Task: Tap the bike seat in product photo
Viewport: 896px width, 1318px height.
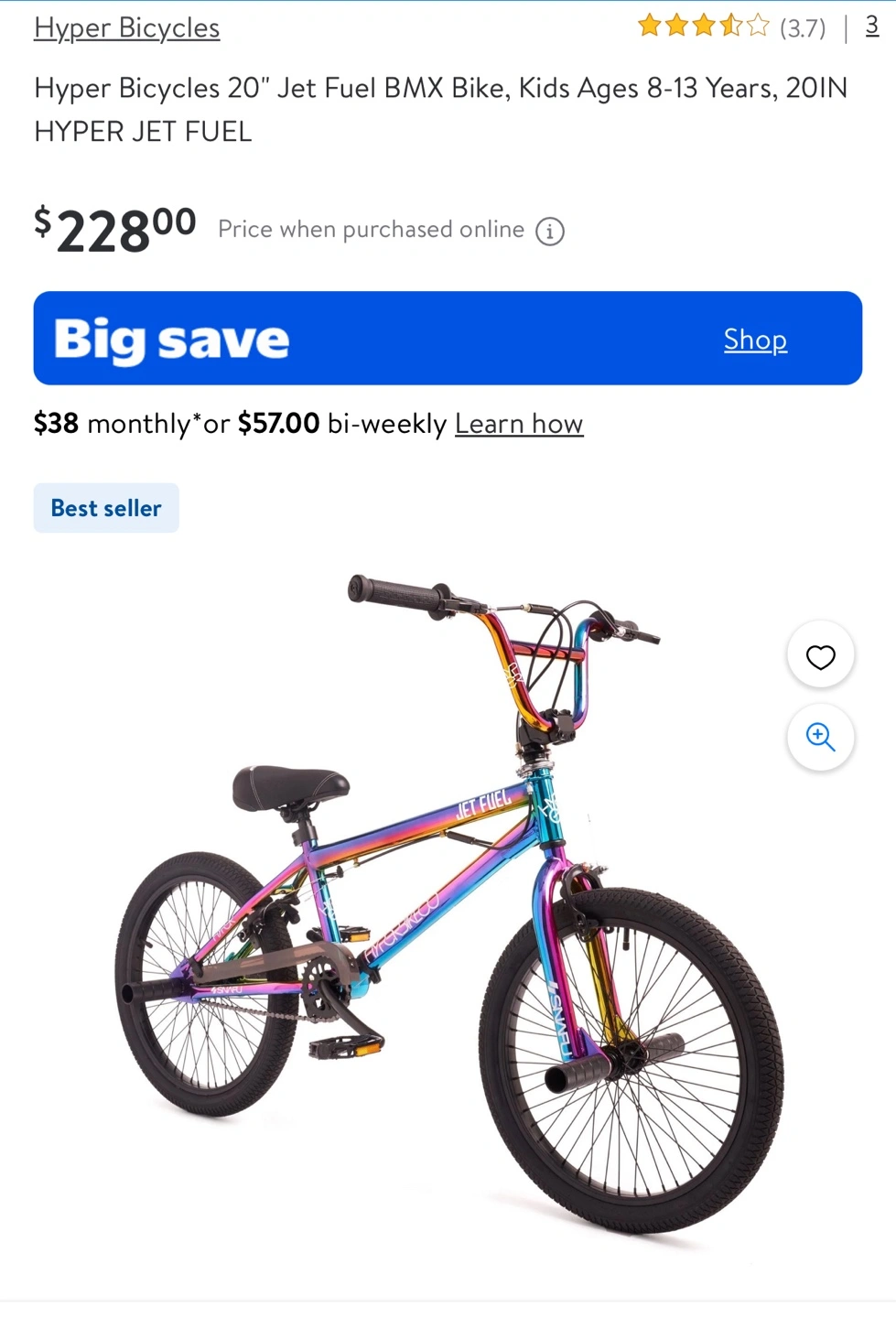Action: pos(290,787)
